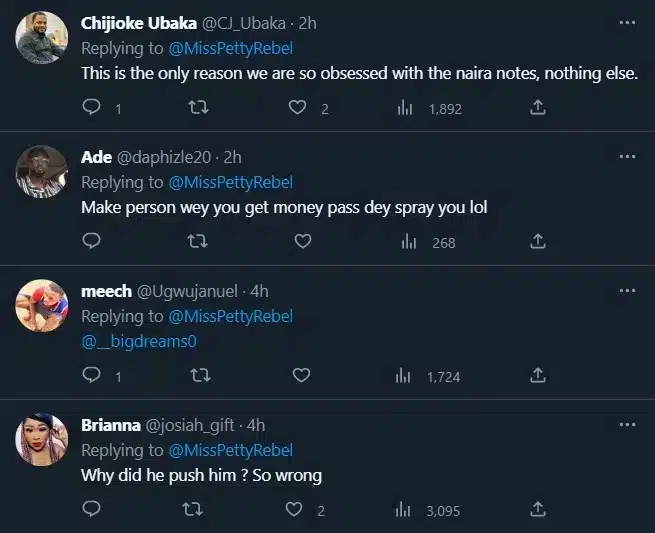655x533 pixels.
Task: Open @MissPettyRebel link in Ade's reply
Action: click(230, 183)
